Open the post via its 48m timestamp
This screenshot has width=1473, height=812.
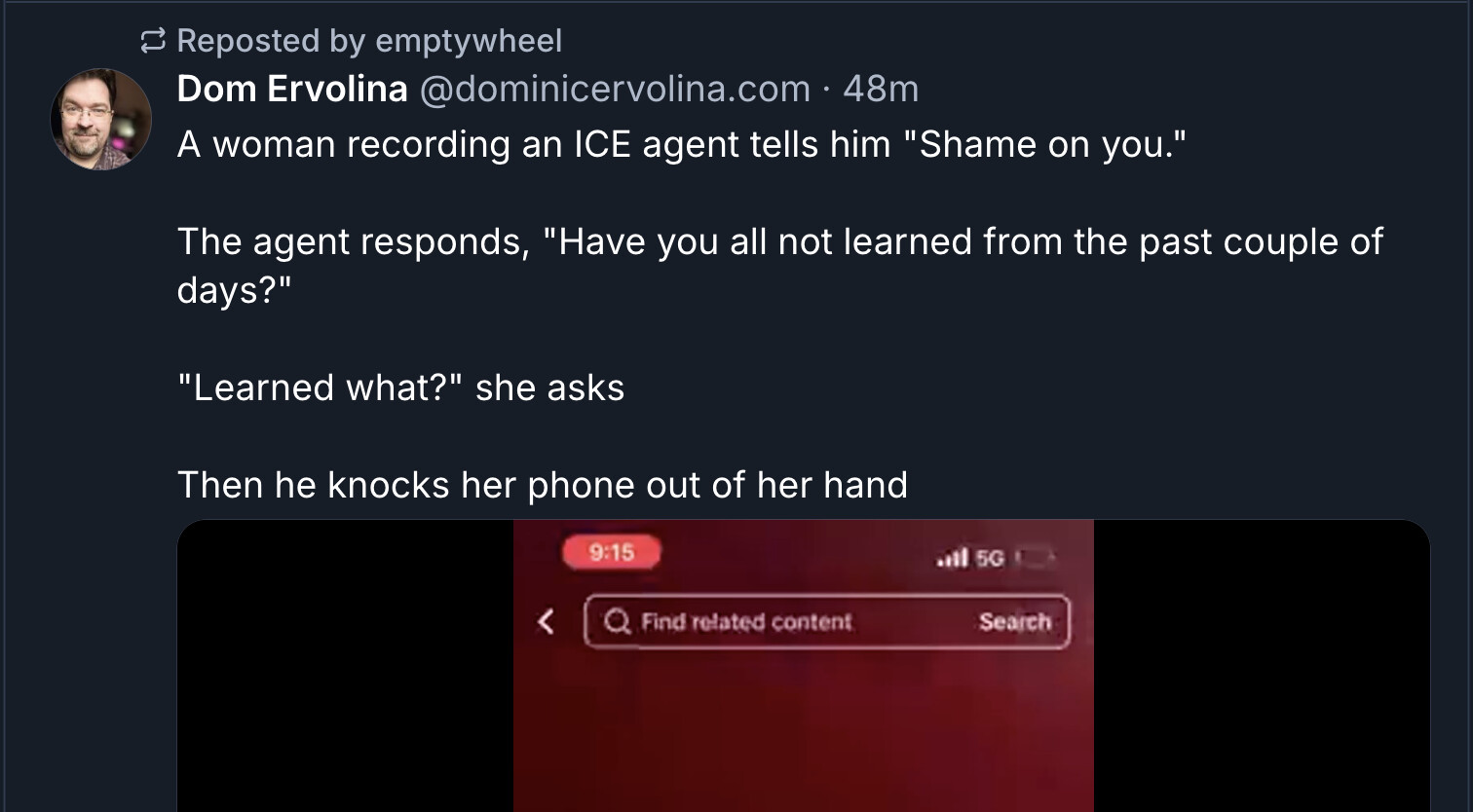[881, 89]
